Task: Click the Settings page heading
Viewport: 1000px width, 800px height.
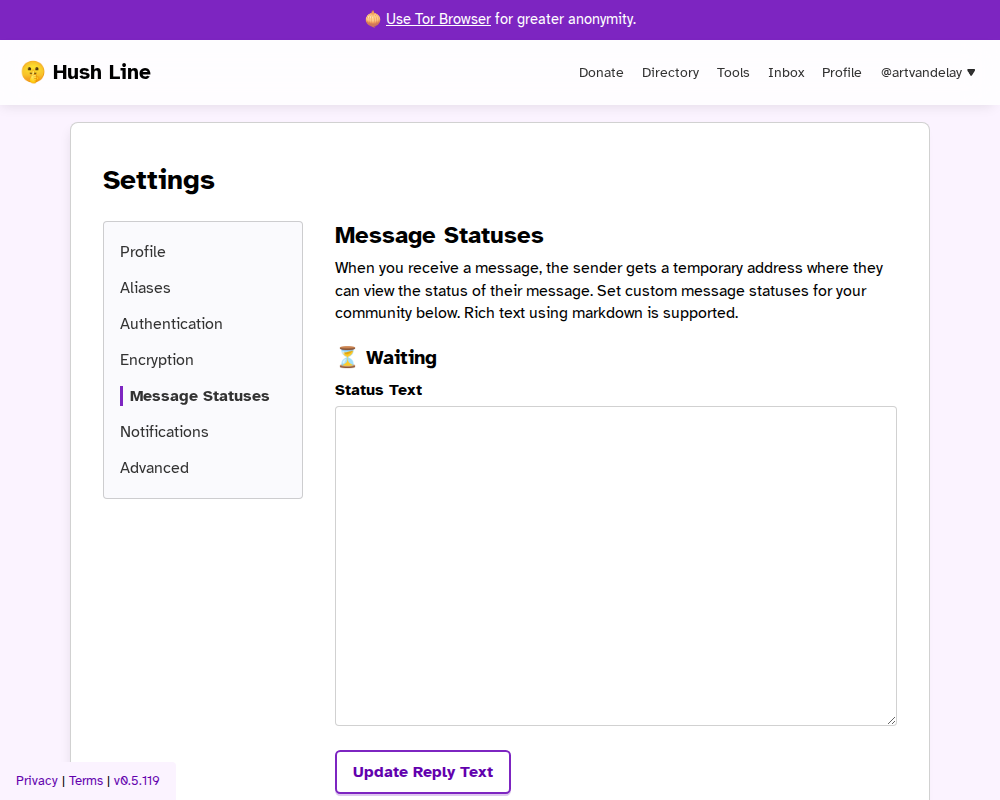Action: 159,180
